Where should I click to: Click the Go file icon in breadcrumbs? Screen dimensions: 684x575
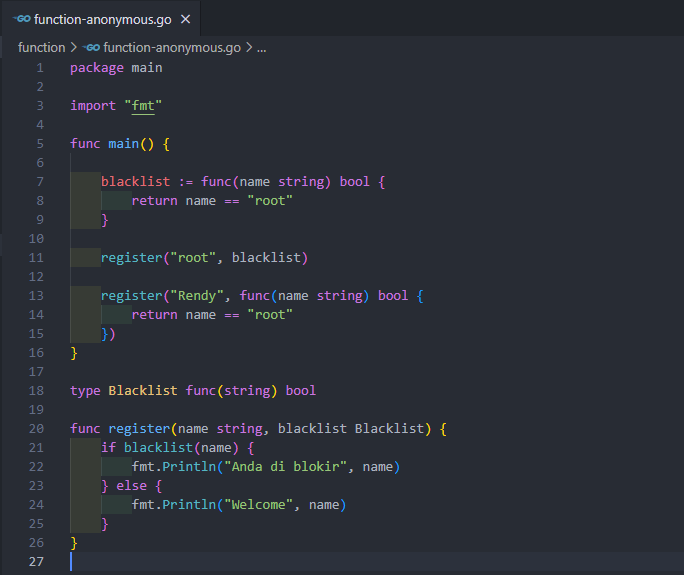92,47
